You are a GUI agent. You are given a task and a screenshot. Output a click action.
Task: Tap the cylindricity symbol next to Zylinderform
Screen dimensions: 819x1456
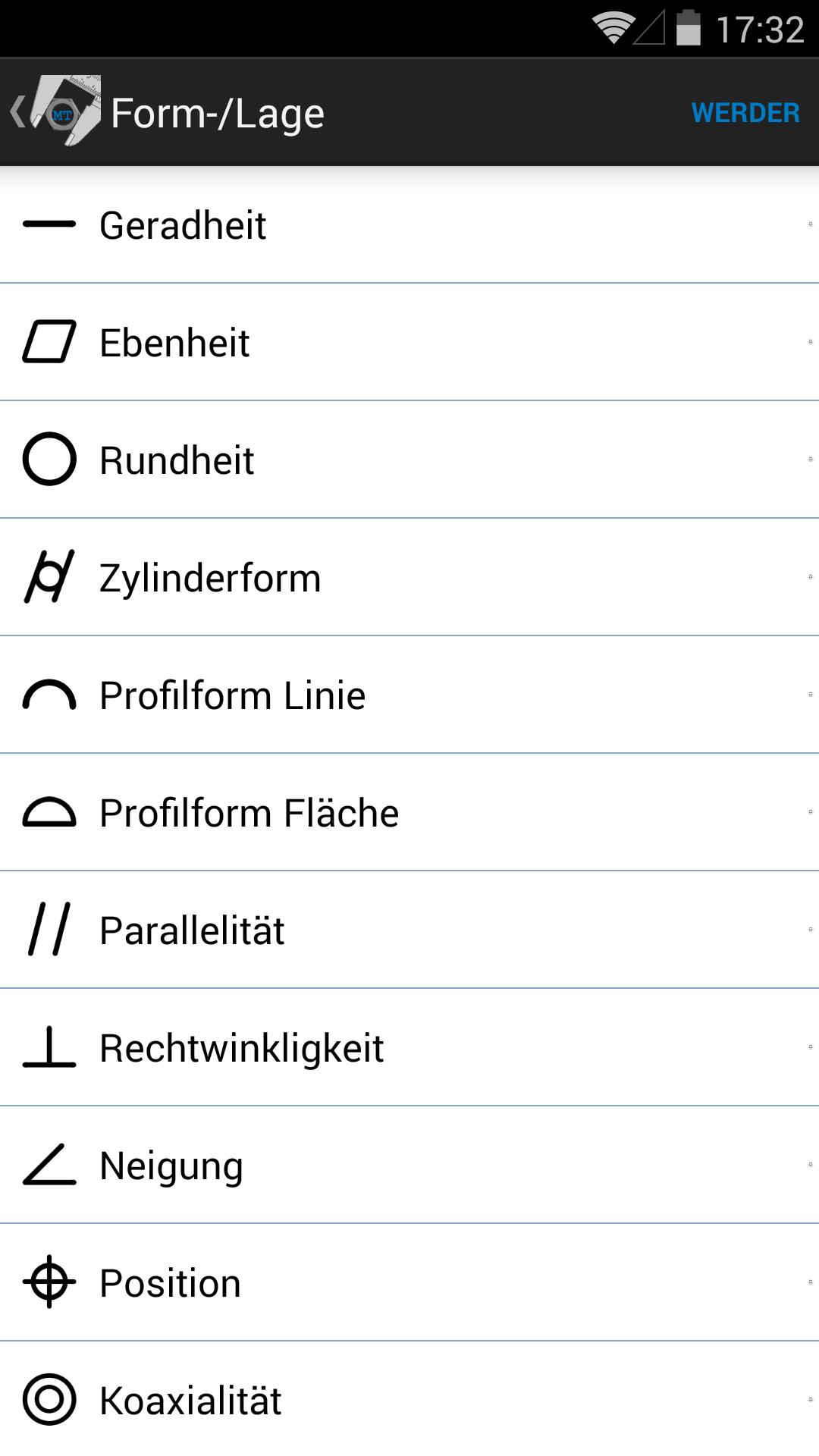coord(49,576)
